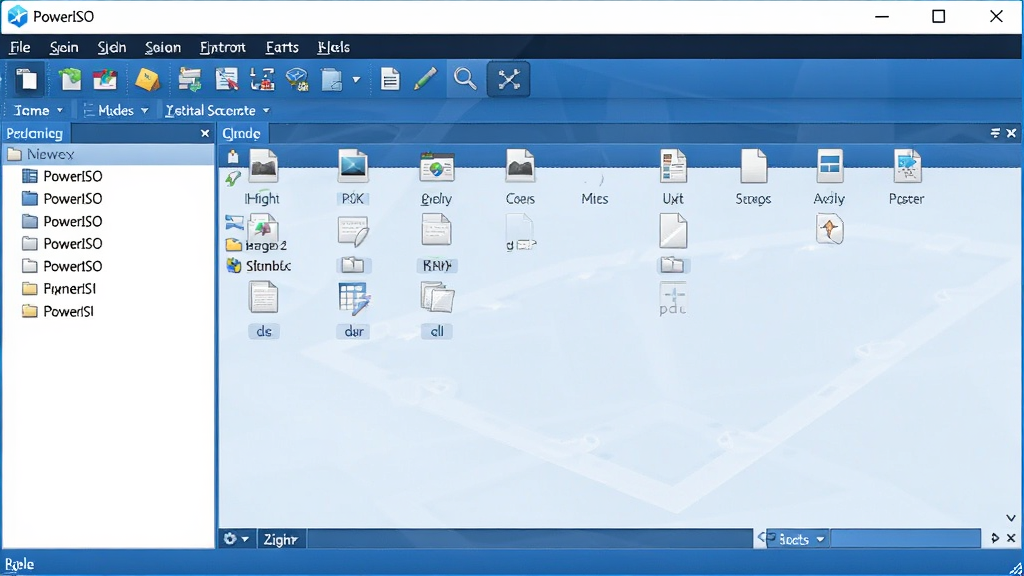The image size is (1024, 576).
Task: Select the green pencil edit icon
Action: pos(425,80)
